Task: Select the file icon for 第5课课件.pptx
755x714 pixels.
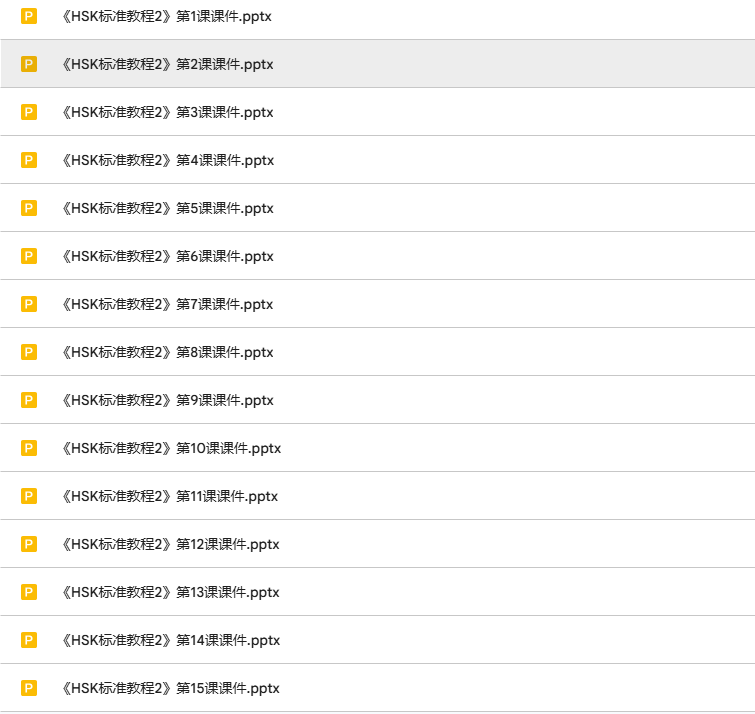Action: 29,208
